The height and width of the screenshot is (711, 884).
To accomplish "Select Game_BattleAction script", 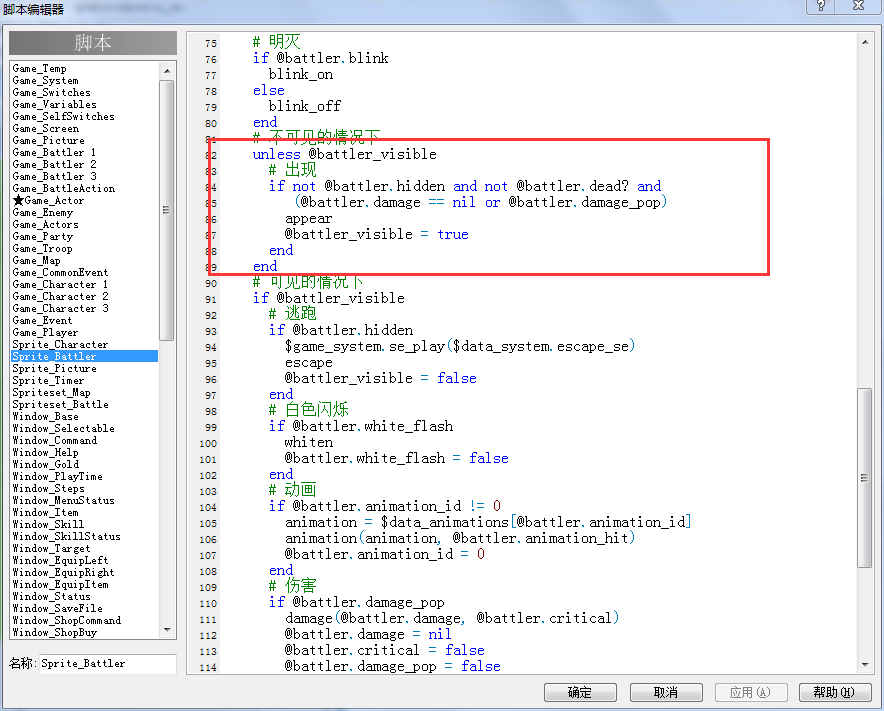I will pyautogui.click(x=64, y=189).
